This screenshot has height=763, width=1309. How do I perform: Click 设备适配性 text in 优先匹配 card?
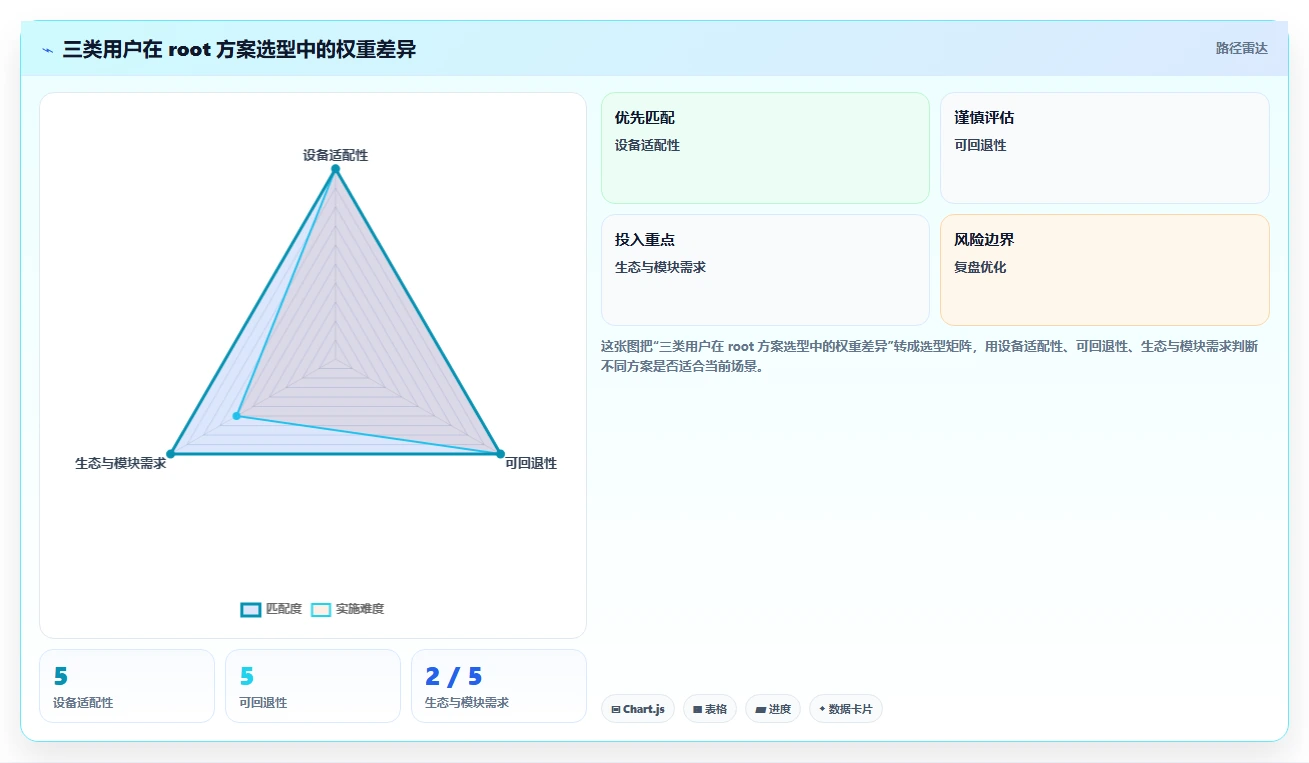pos(647,145)
